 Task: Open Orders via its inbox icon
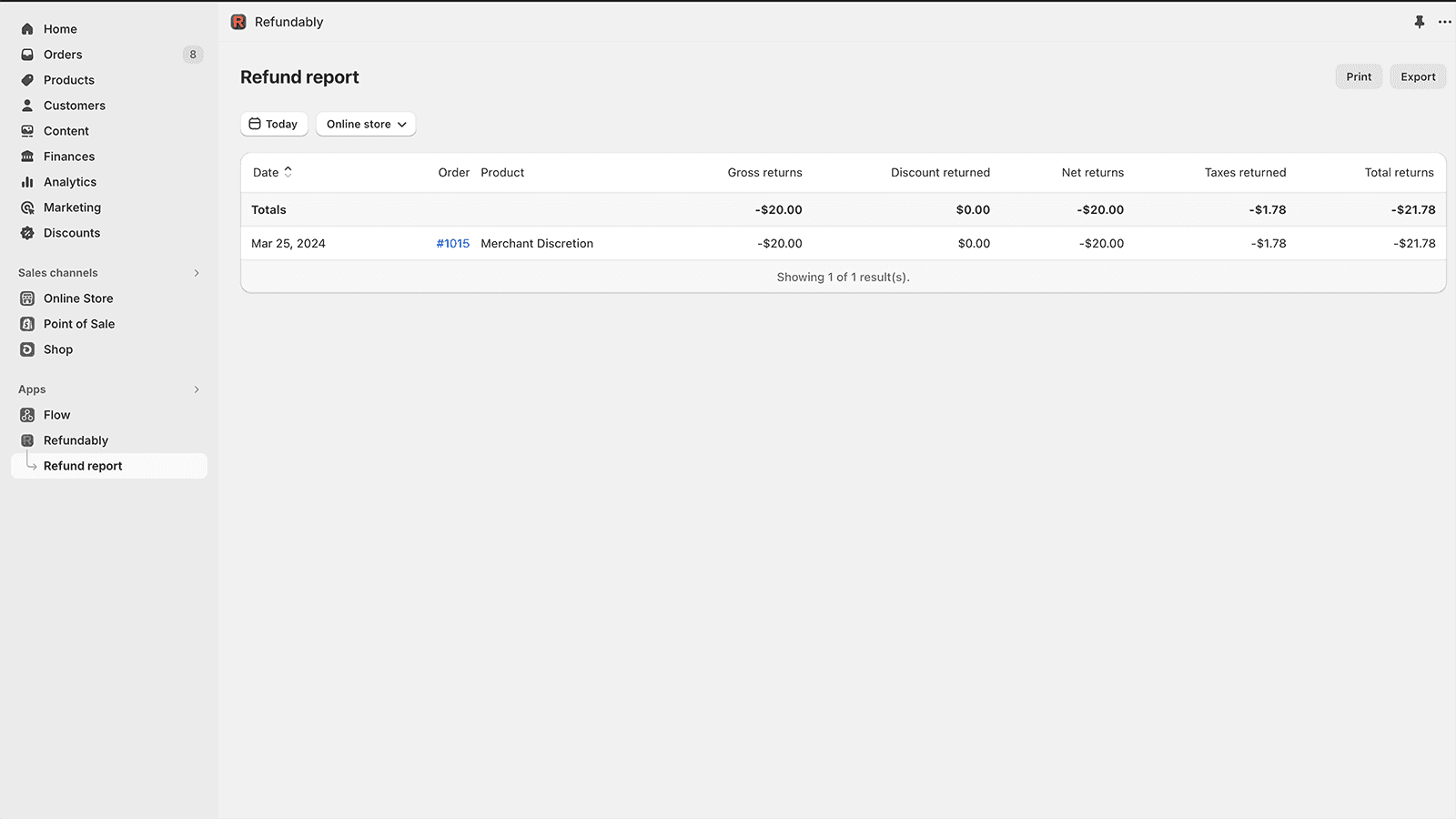tap(27, 55)
